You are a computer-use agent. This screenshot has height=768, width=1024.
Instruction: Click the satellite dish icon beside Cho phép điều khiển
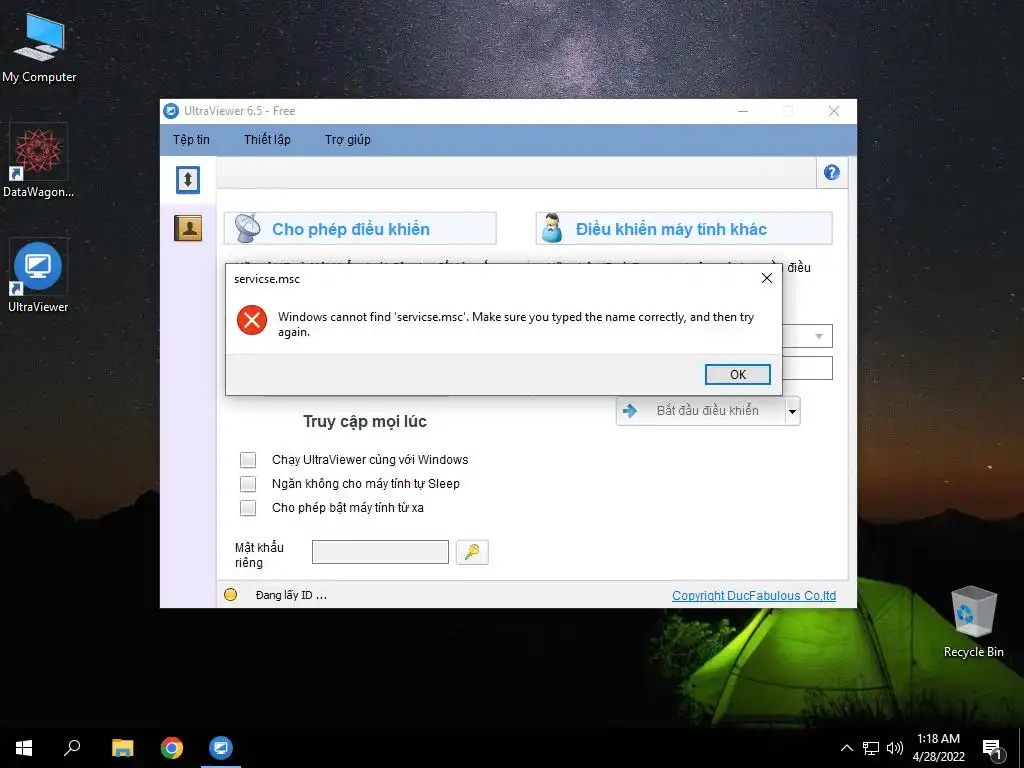[248, 228]
